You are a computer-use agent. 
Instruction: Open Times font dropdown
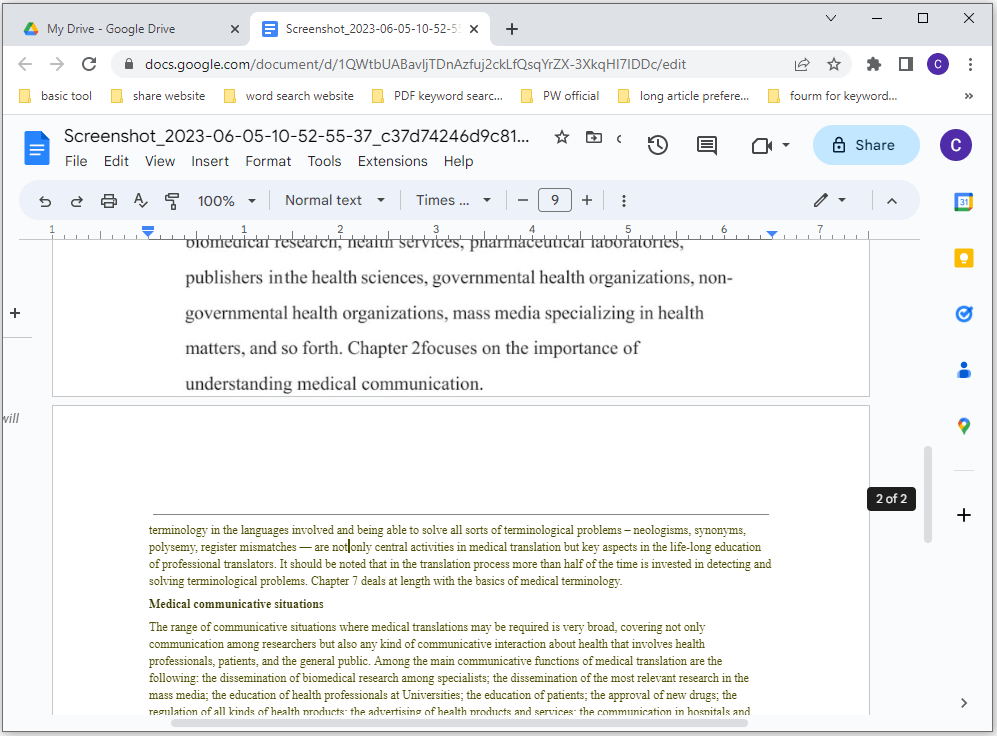[453, 200]
